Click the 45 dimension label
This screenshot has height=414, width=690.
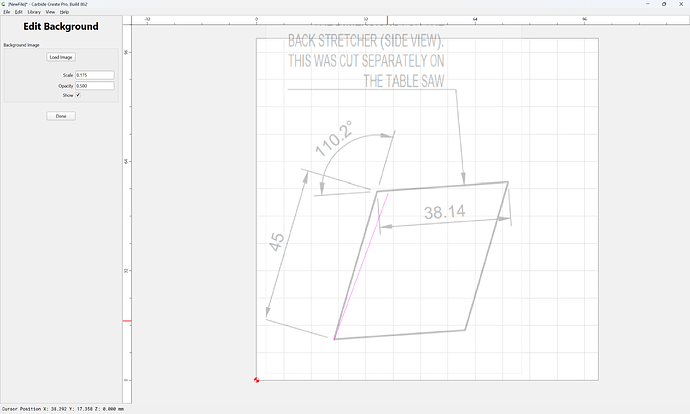(x=277, y=242)
